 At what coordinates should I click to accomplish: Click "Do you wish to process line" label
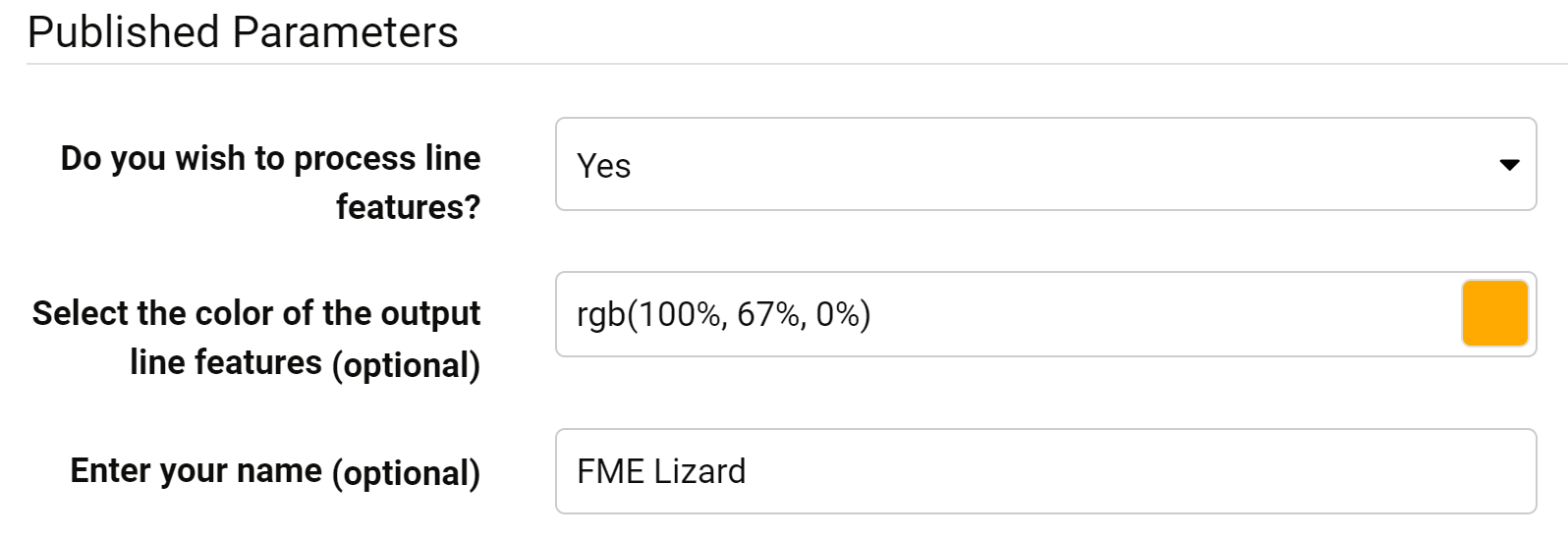(270, 158)
